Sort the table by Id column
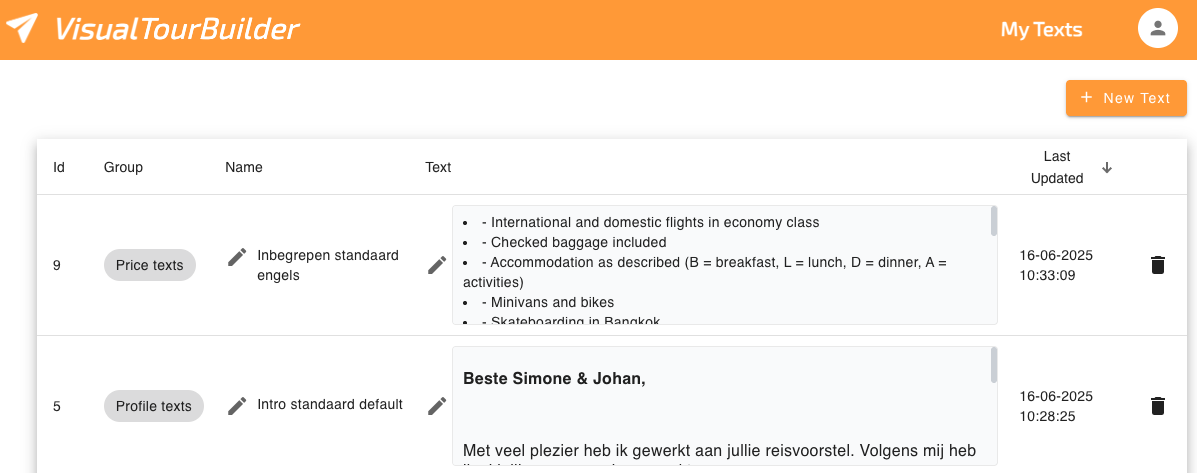1197x473 pixels. point(59,167)
